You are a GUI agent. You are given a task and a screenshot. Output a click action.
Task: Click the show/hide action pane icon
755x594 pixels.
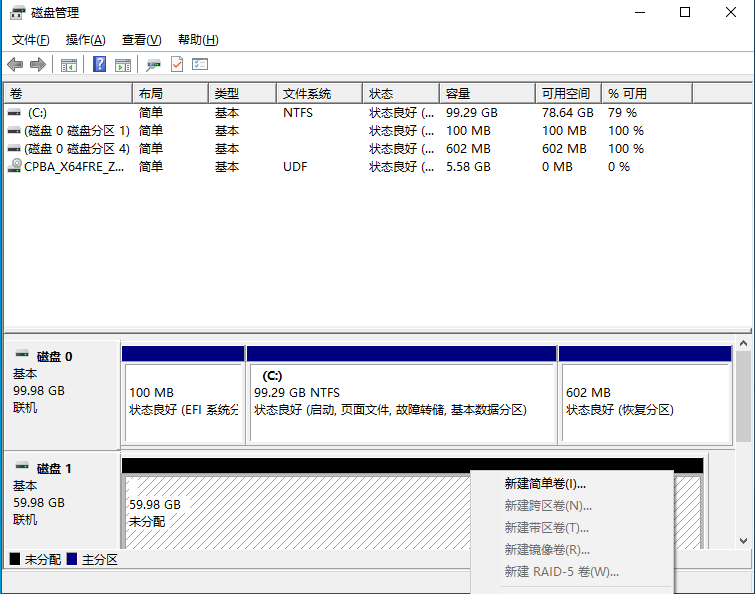click(x=123, y=65)
